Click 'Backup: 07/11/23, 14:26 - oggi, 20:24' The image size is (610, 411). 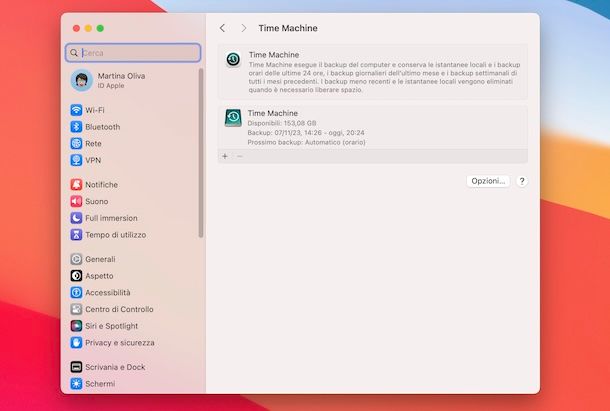pos(306,133)
